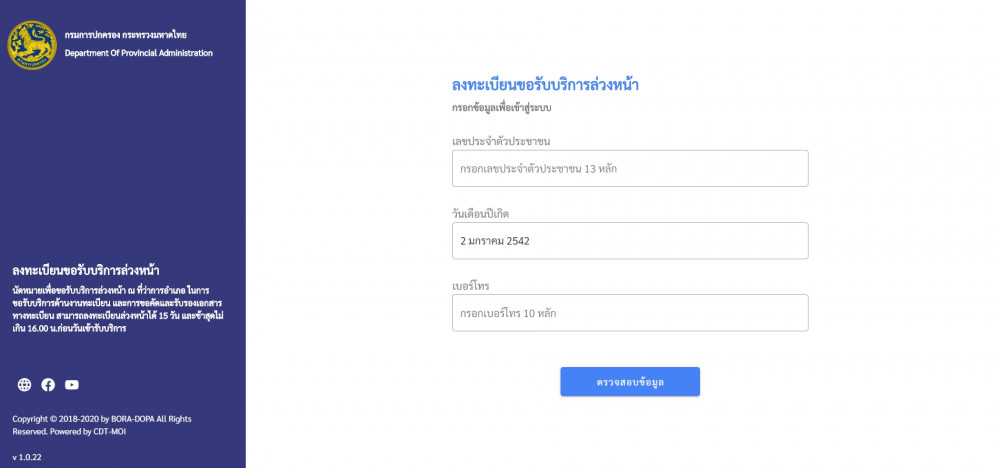
Task: Click the Copyright 2018-2020 BORA-DOPA line
Action: click(x=102, y=419)
